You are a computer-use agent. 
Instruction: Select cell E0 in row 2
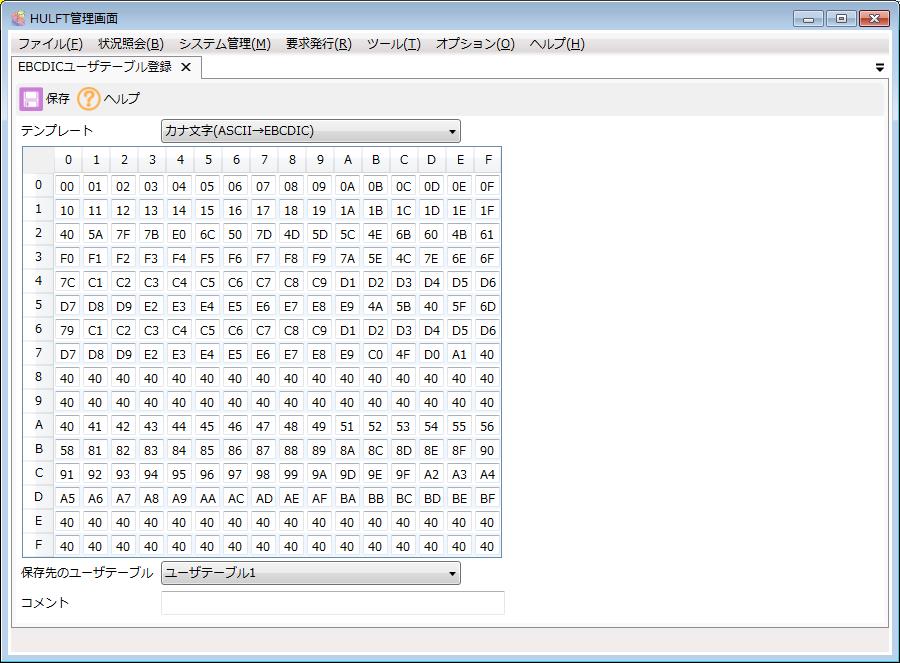point(179,235)
